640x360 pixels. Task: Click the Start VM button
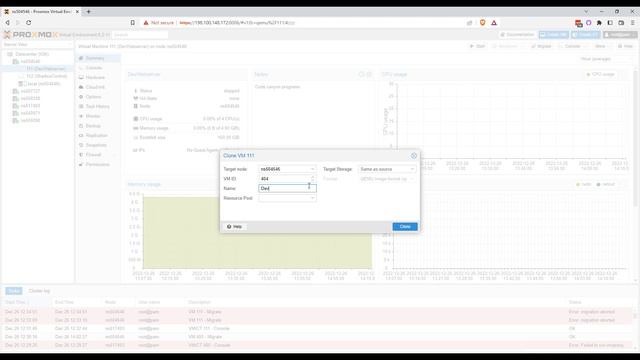tap(477, 46)
